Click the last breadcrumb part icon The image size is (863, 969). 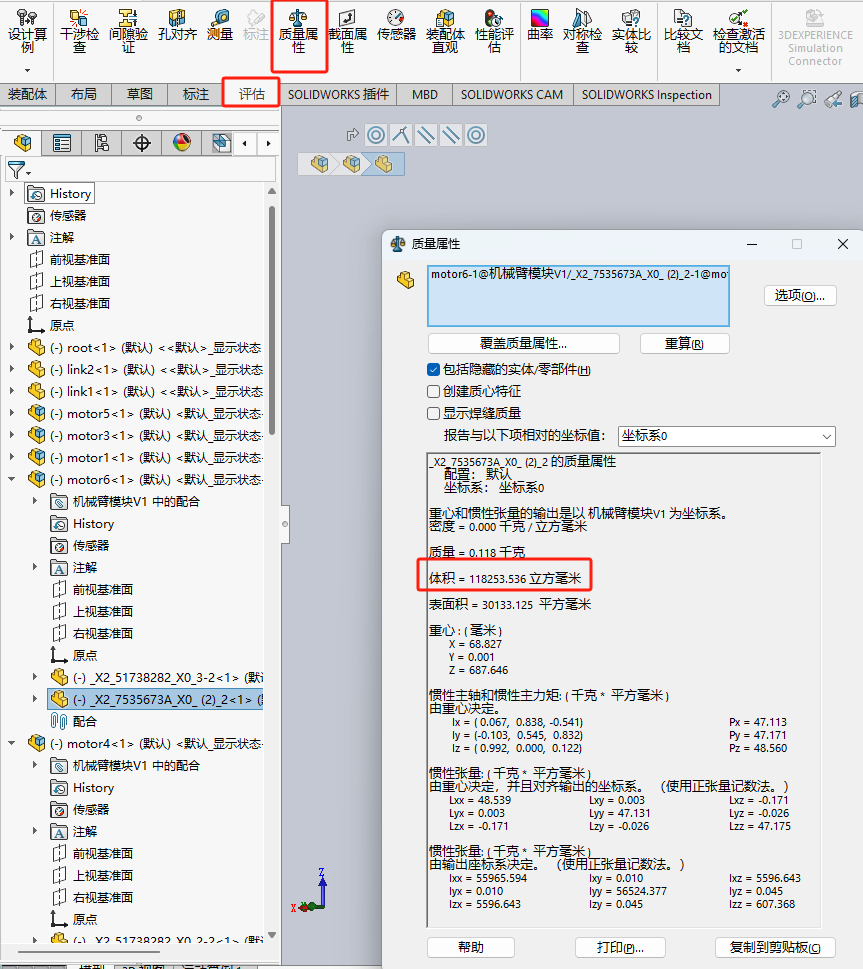point(383,164)
